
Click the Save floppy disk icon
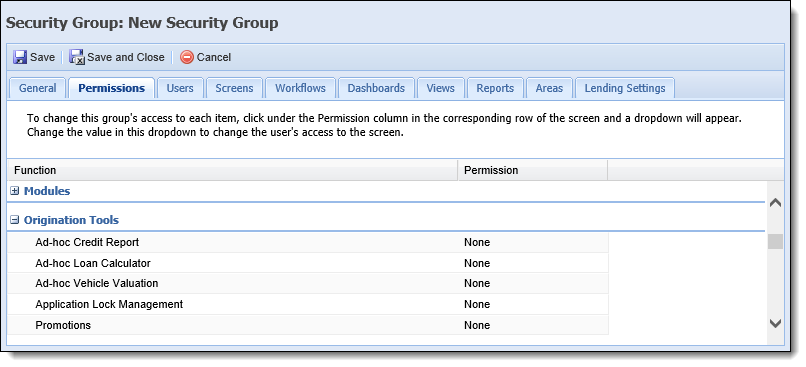point(20,57)
